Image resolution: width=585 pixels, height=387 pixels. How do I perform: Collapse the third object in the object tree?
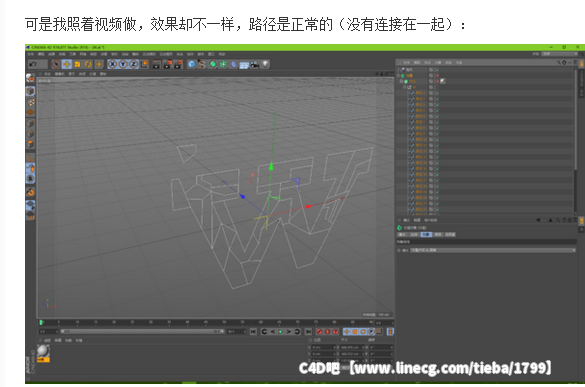[401, 81]
